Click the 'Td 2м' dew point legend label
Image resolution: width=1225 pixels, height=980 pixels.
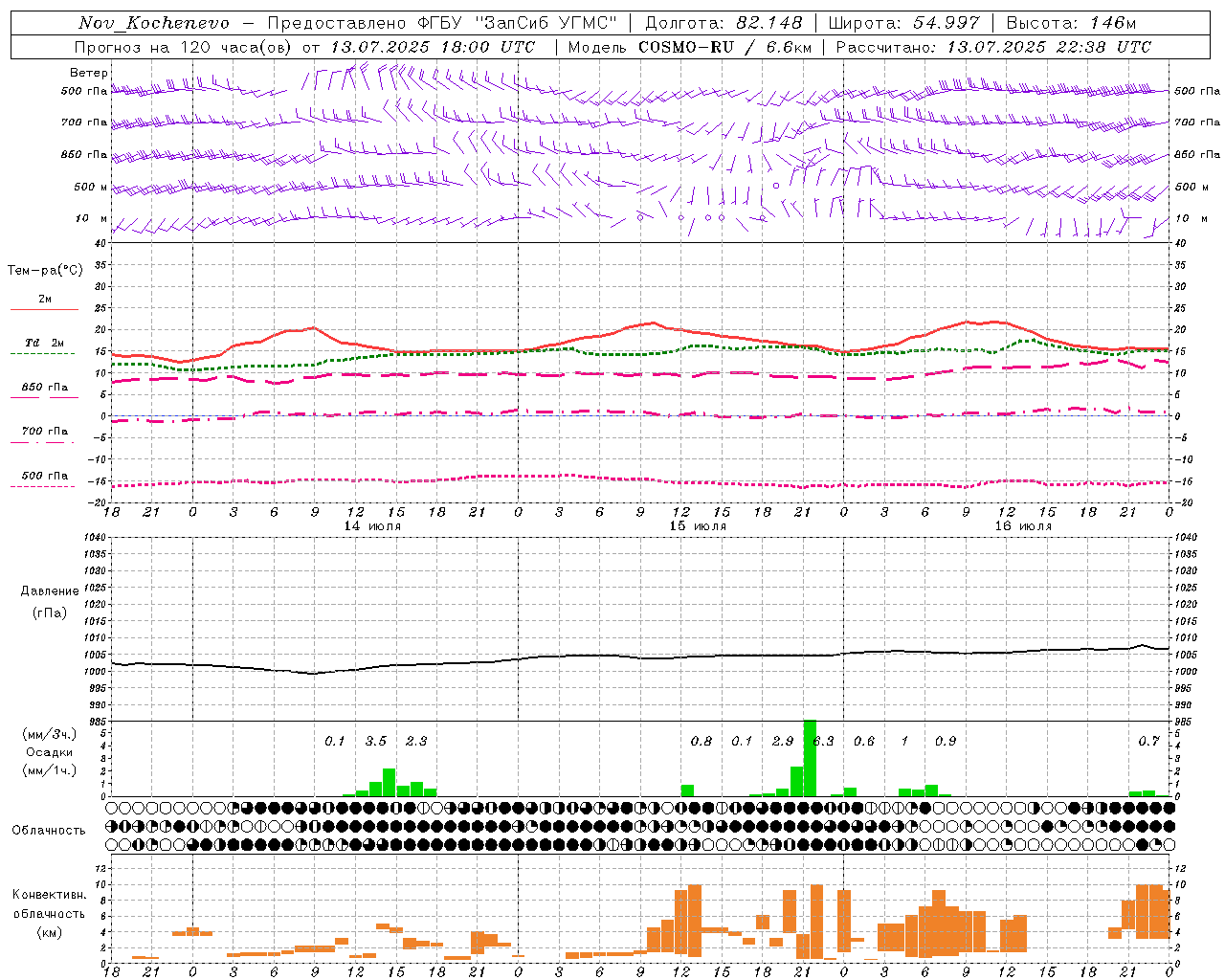(x=45, y=343)
